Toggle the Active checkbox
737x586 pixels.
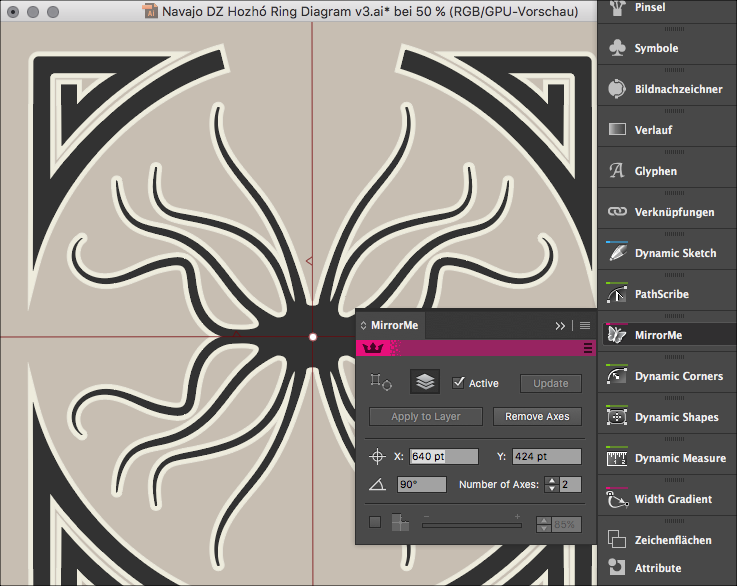[x=458, y=383]
